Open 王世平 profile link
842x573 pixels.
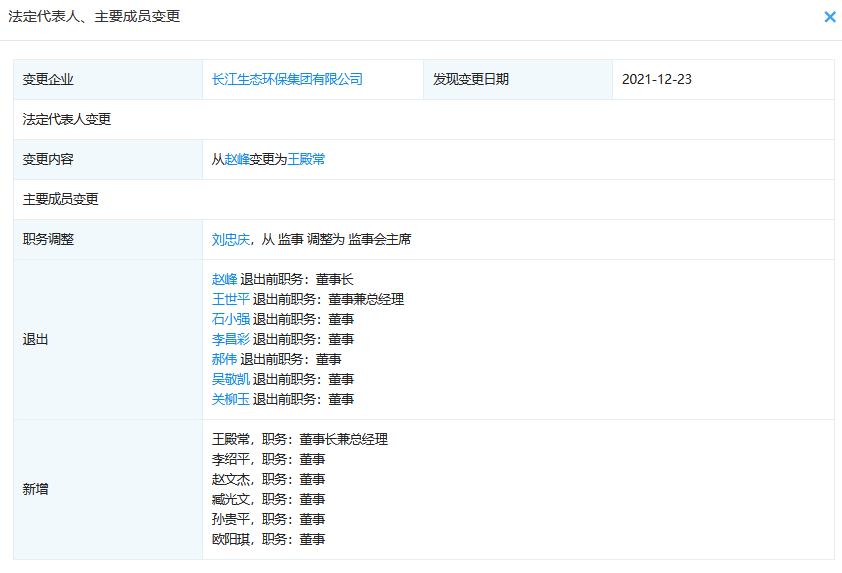coord(231,299)
